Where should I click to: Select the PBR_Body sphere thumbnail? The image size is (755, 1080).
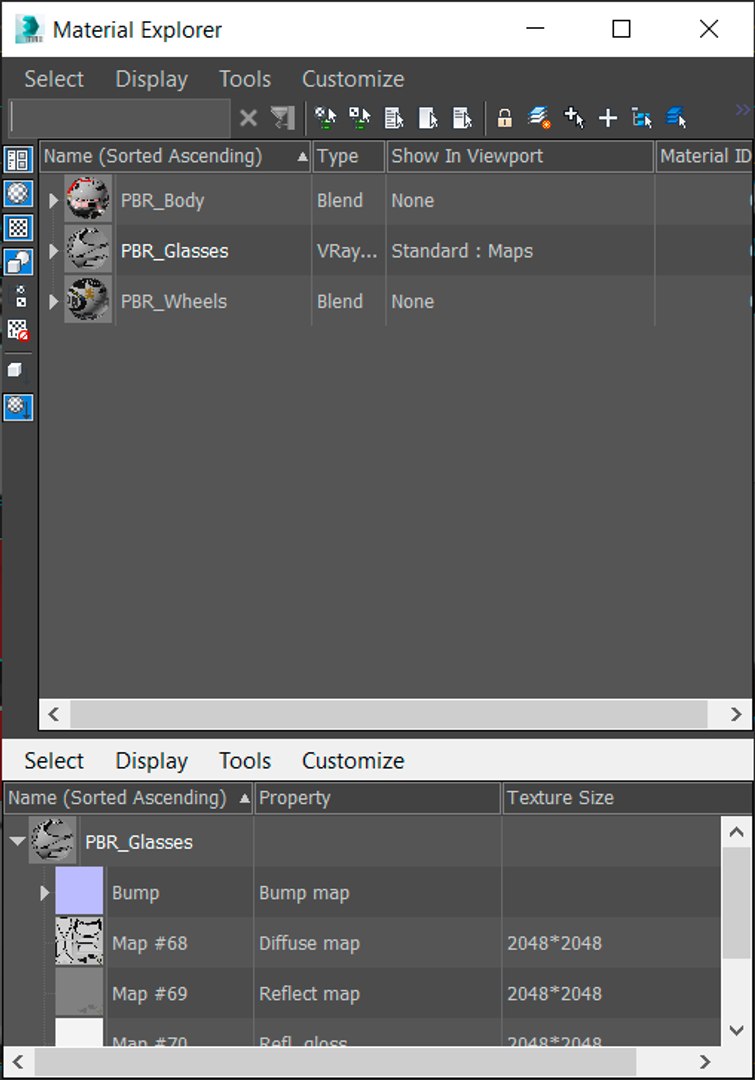(x=88, y=200)
